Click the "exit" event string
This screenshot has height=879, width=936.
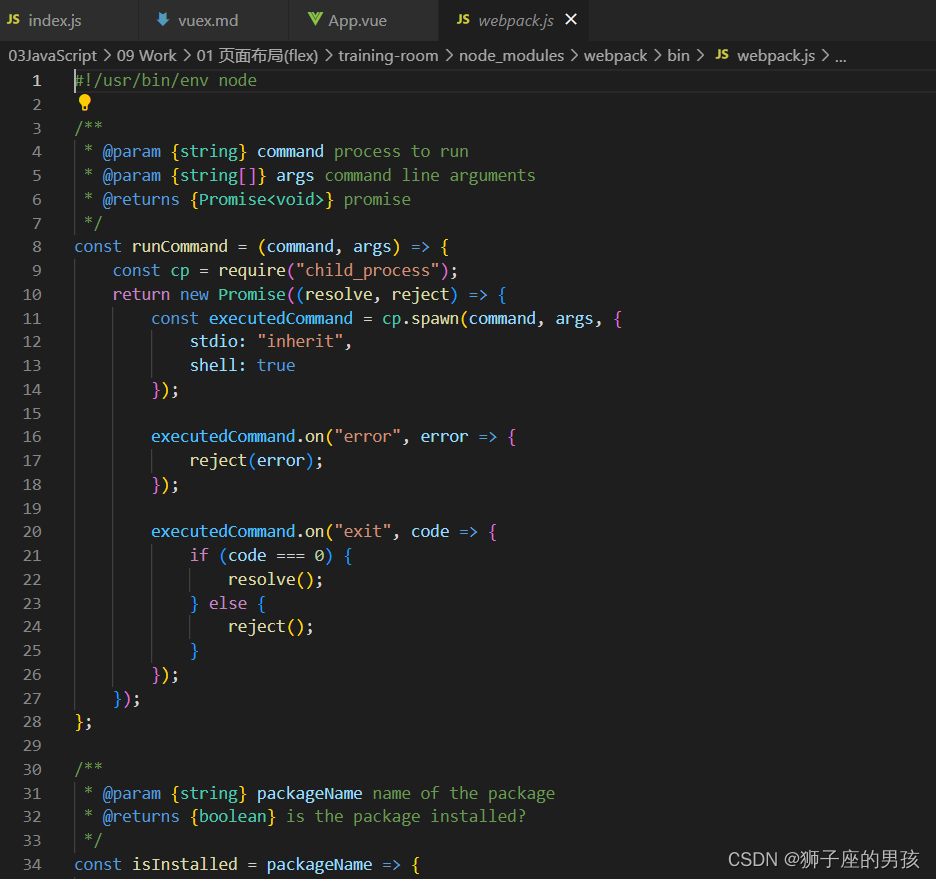362,531
